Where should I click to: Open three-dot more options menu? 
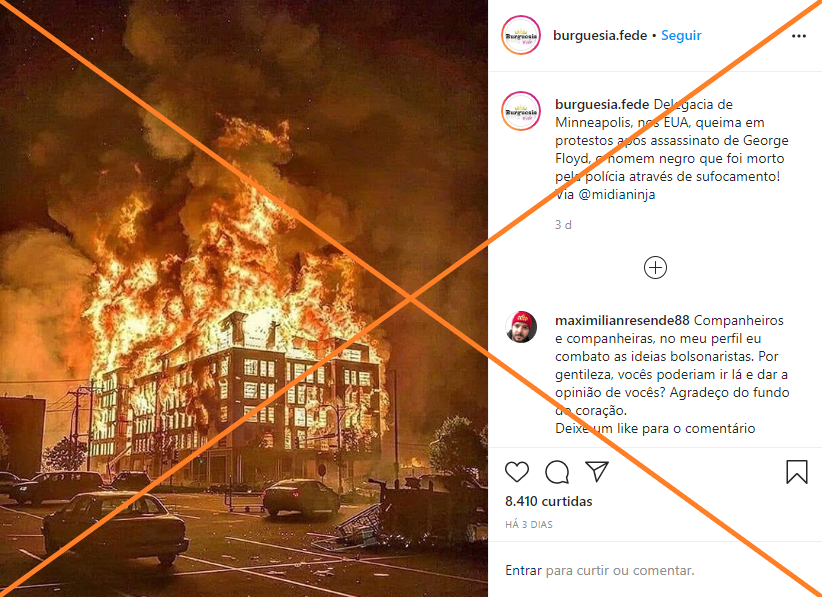798,36
